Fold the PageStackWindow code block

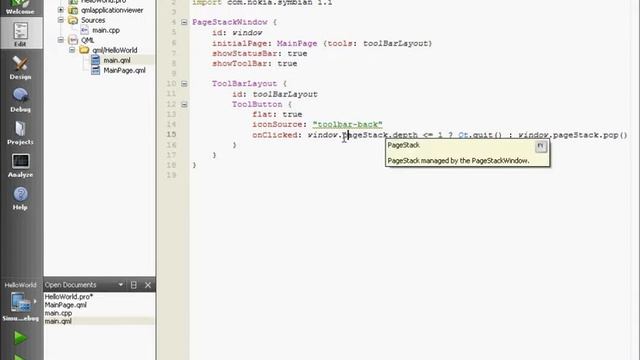coord(184,22)
